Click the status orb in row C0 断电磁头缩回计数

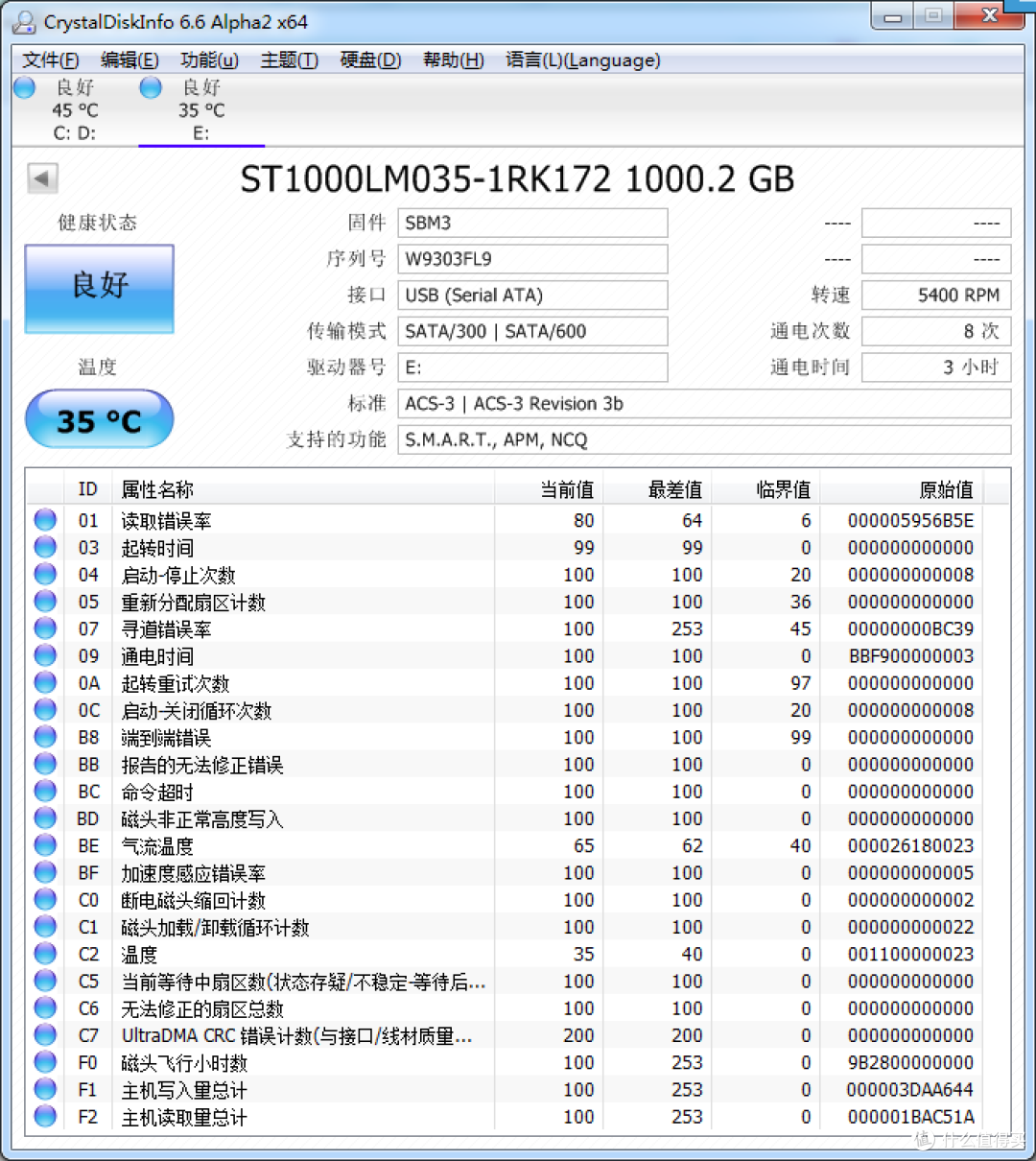[x=45, y=899]
